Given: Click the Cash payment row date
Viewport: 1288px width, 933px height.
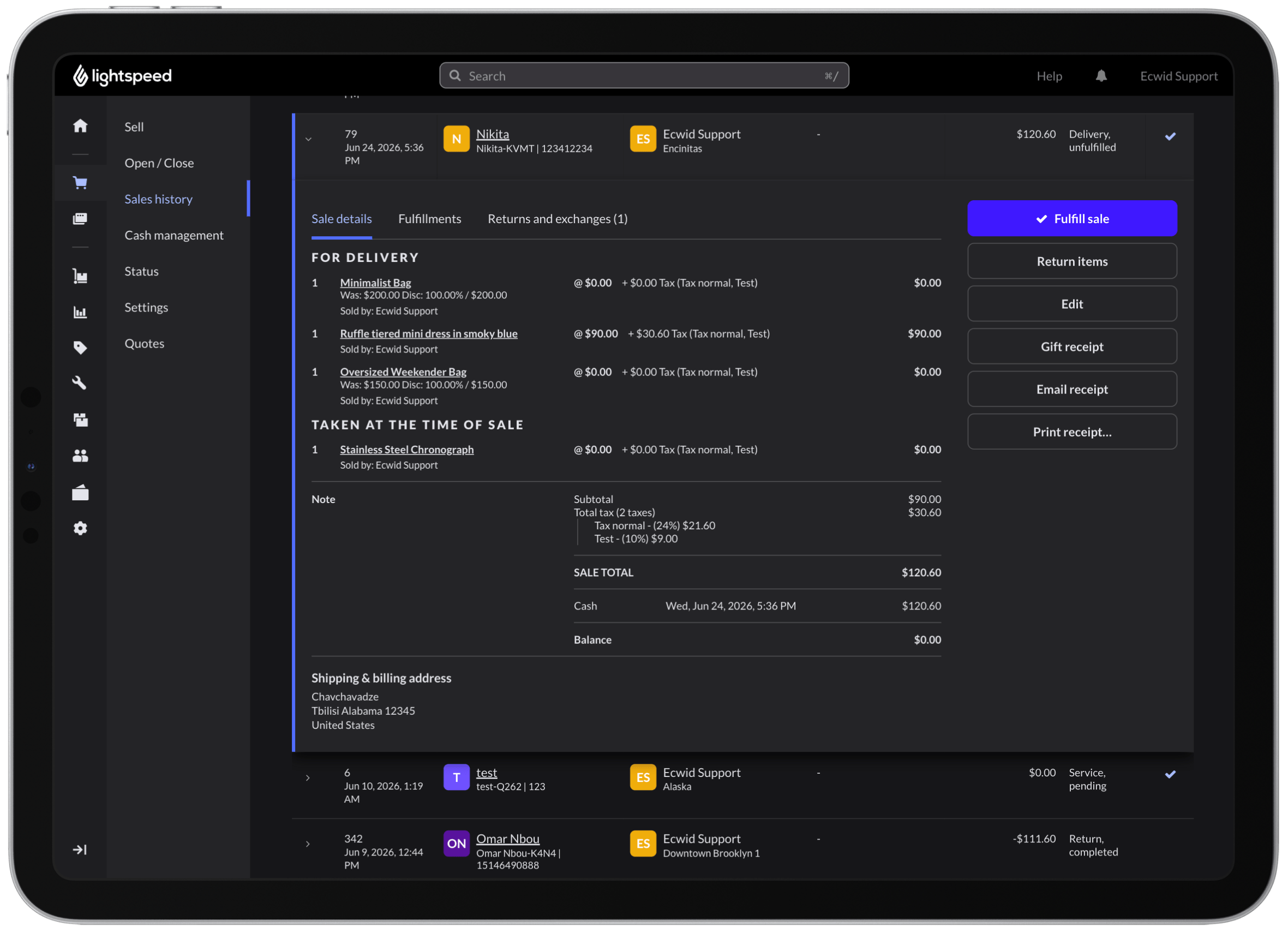Looking at the screenshot, I should (x=731, y=607).
